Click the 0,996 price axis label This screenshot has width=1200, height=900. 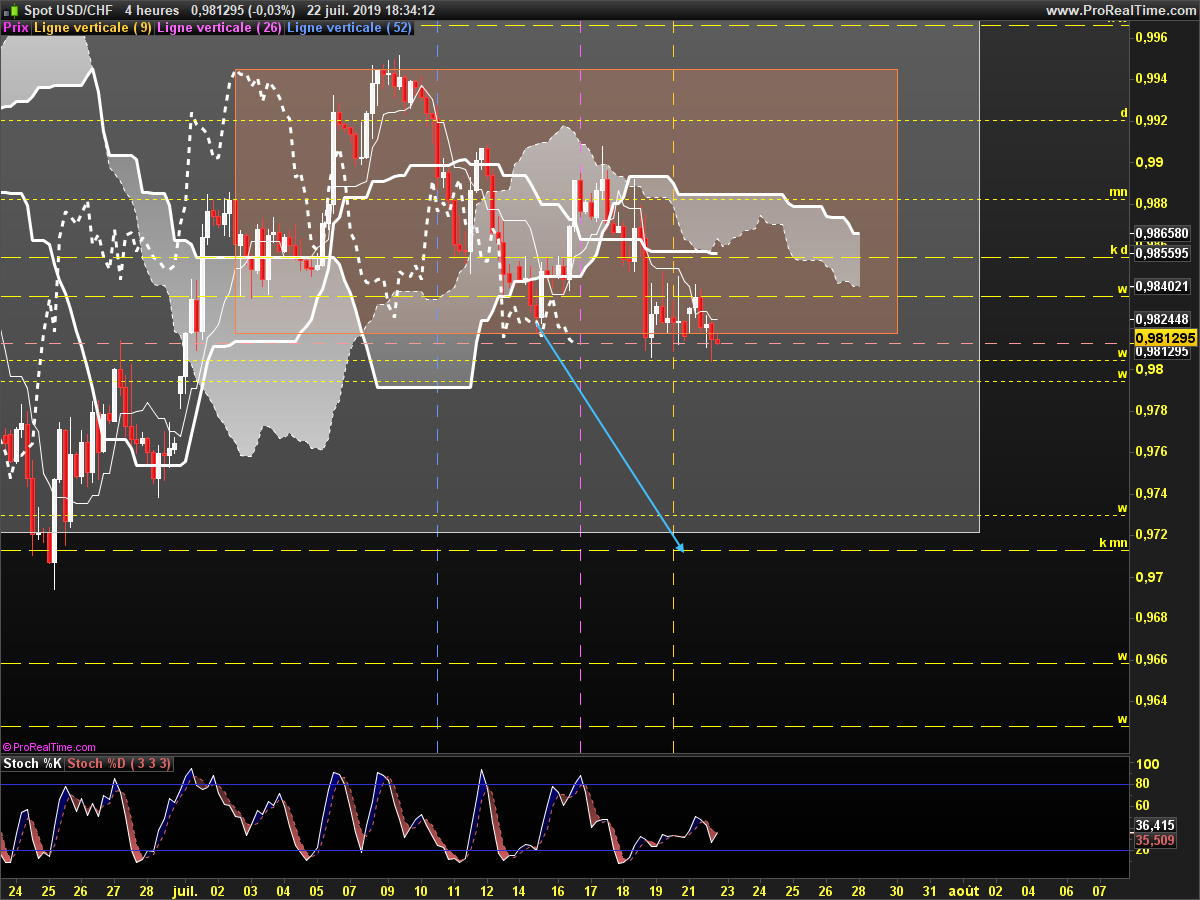click(x=1151, y=37)
